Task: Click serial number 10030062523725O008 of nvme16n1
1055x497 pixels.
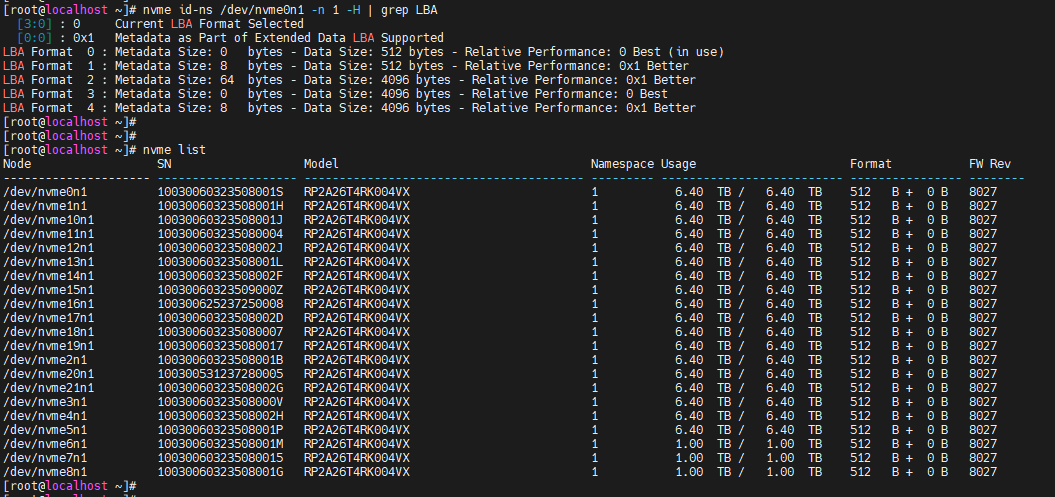Action: 221,304
